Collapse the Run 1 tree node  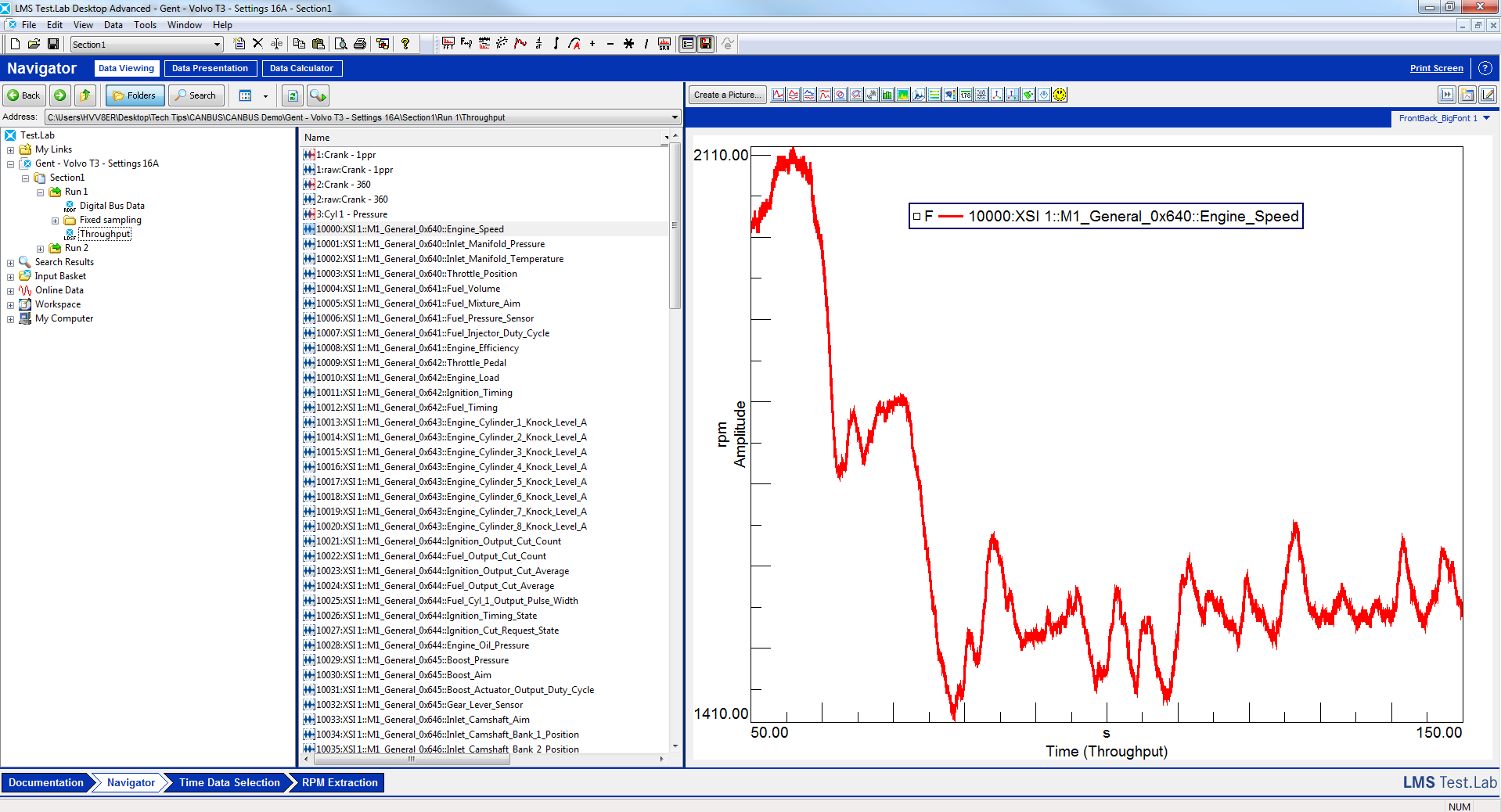click(x=40, y=192)
